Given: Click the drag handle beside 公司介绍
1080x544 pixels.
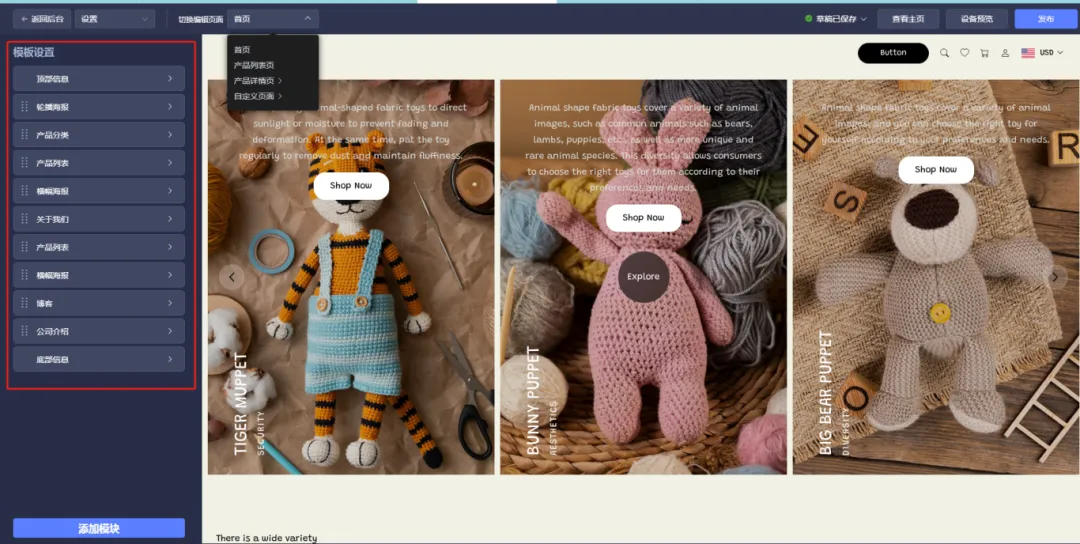Looking at the screenshot, I should pyautogui.click(x=24, y=331).
